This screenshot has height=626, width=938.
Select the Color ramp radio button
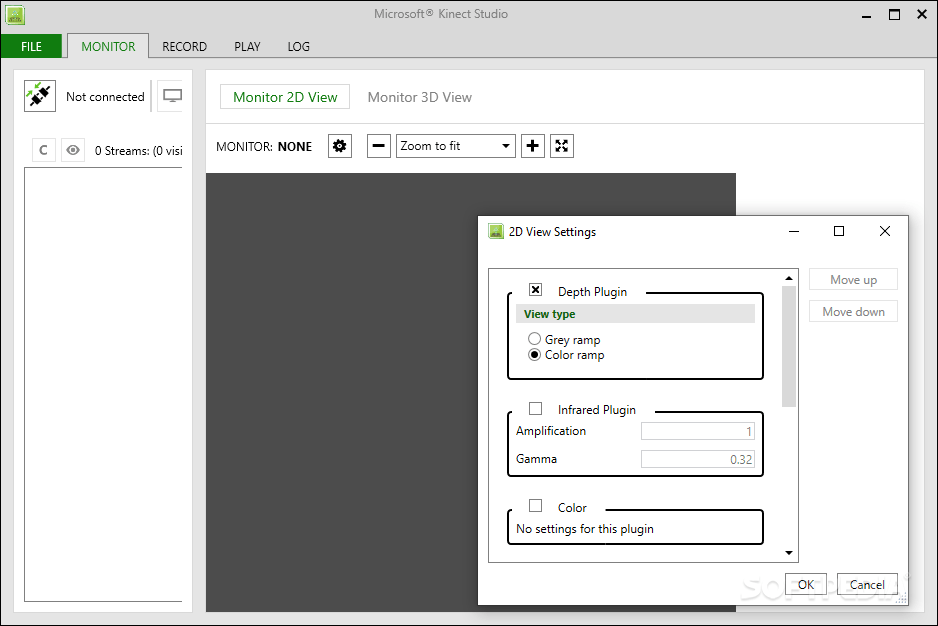coord(534,354)
